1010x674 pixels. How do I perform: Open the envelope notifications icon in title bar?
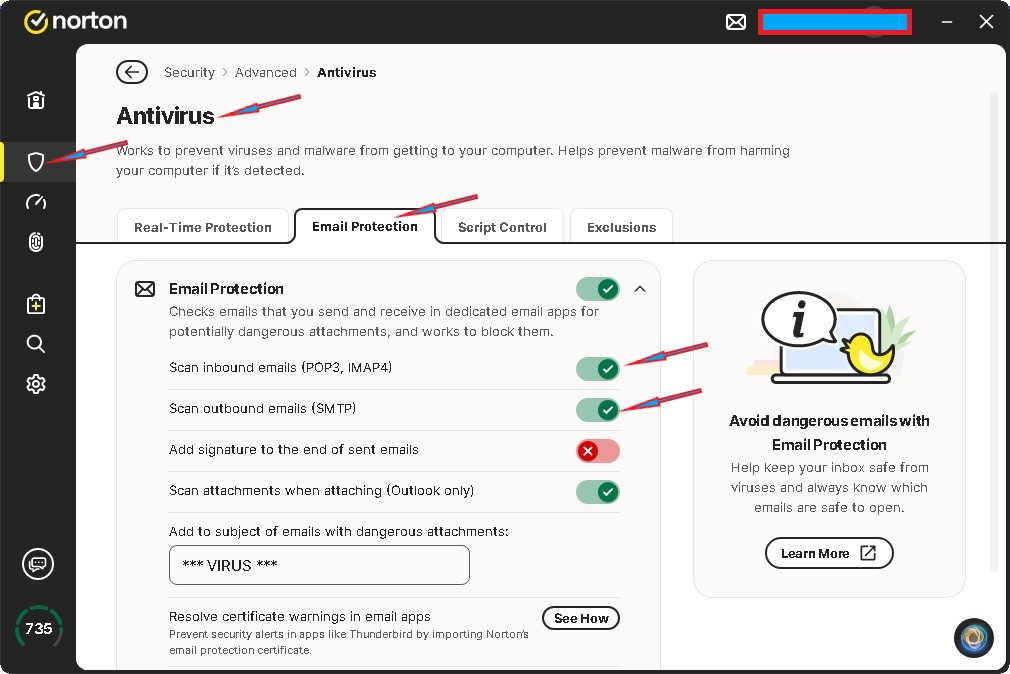[736, 23]
